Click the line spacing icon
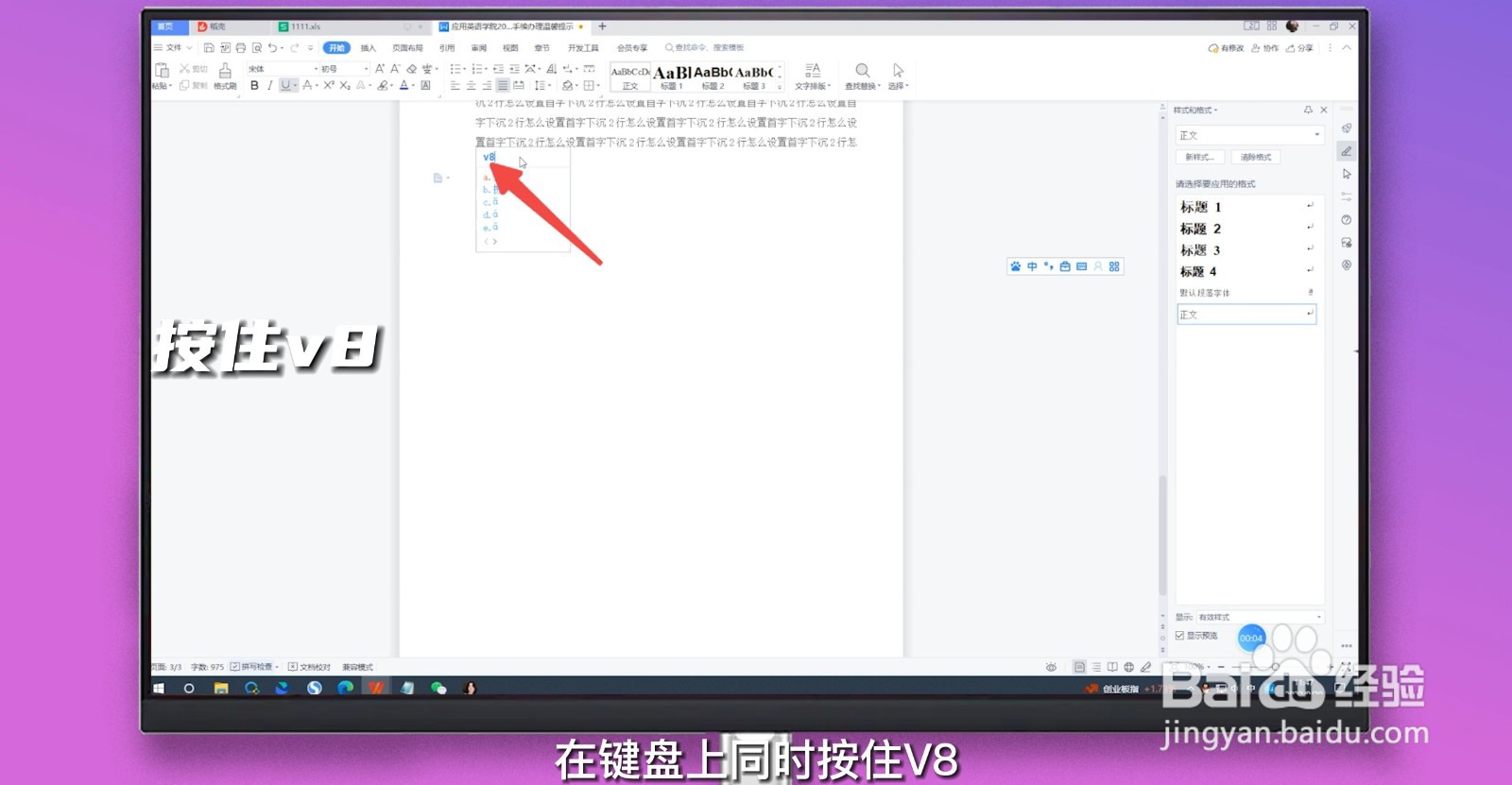 point(539,85)
